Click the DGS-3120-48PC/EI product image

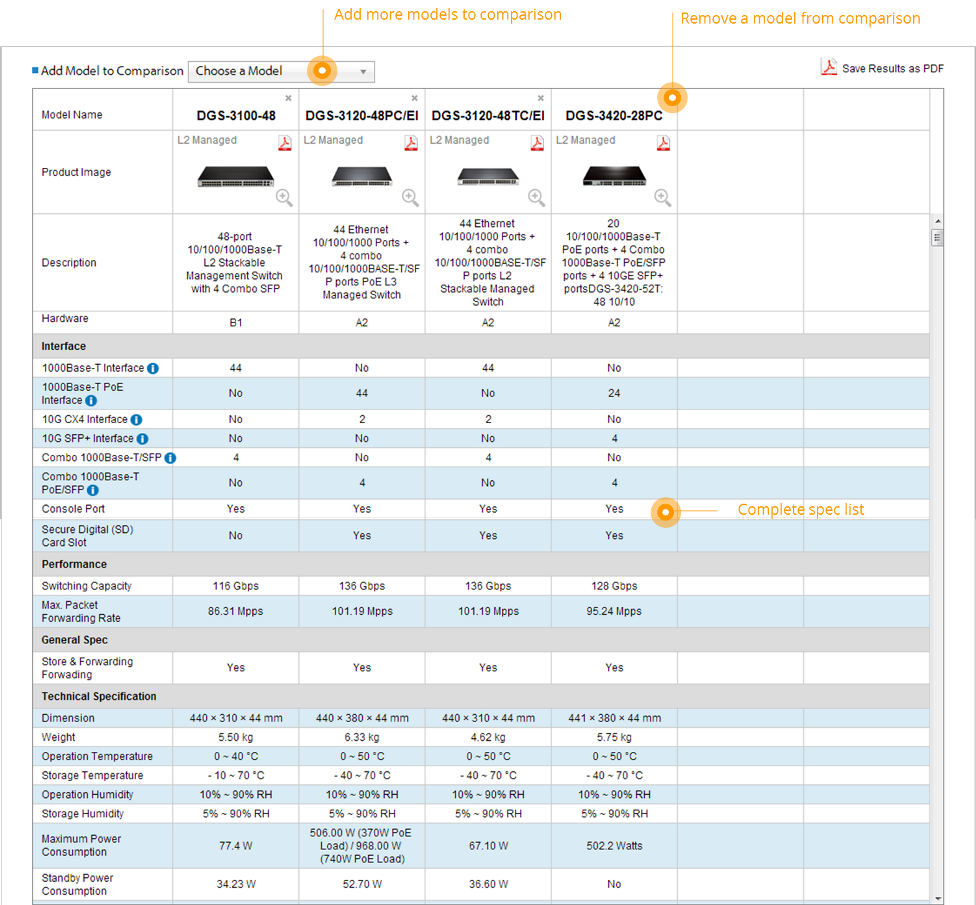(x=362, y=177)
